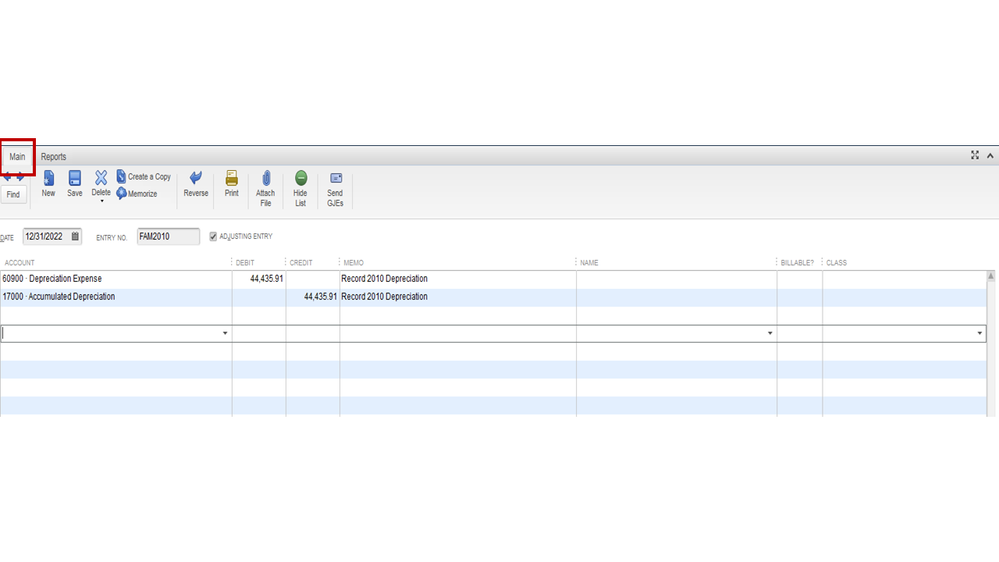The width and height of the screenshot is (999, 562).
Task: Click the Memo cell in active row
Action: pos(458,333)
